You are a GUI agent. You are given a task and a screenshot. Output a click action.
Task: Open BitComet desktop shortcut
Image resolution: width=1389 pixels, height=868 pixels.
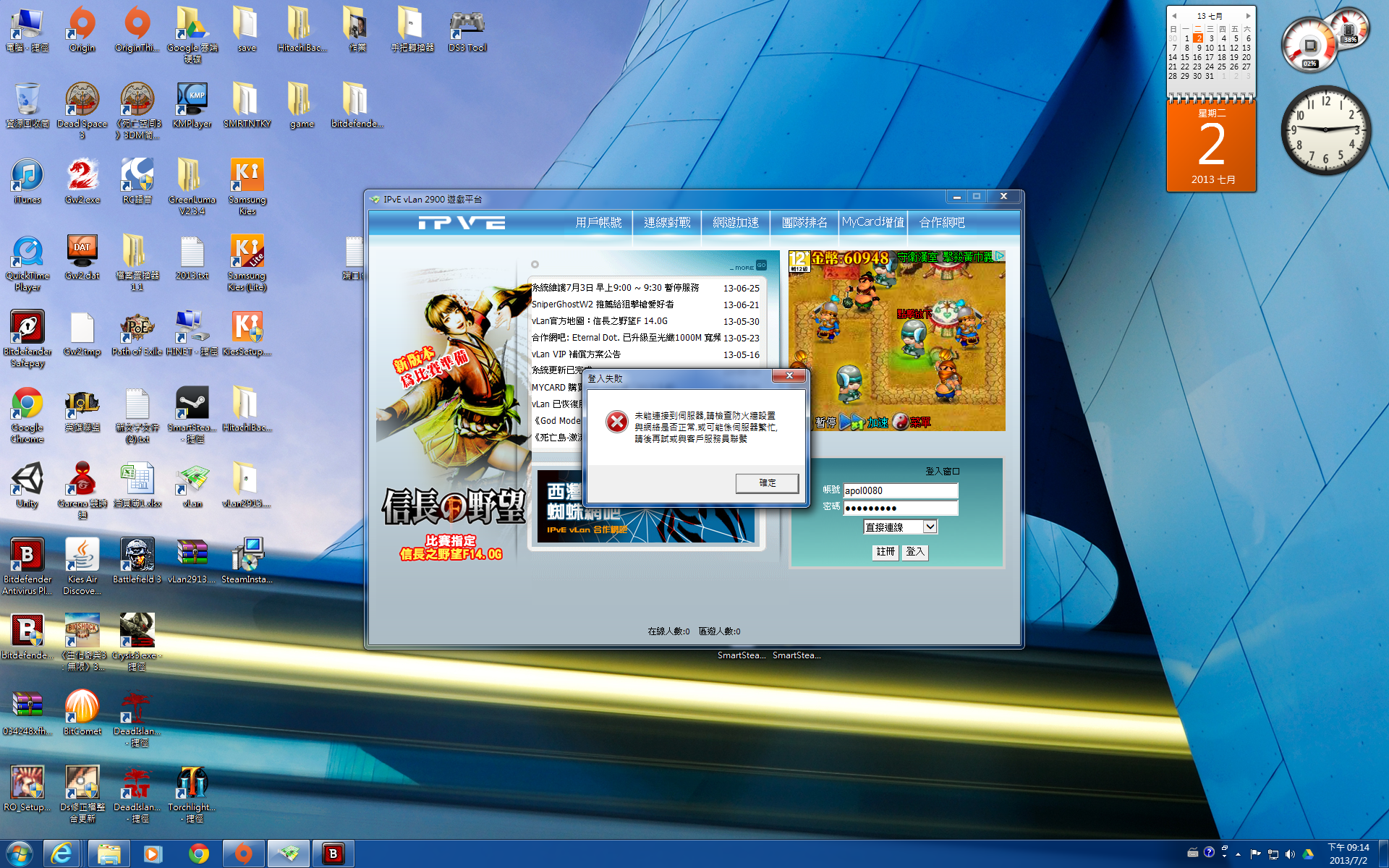click(x=82, y=707)
